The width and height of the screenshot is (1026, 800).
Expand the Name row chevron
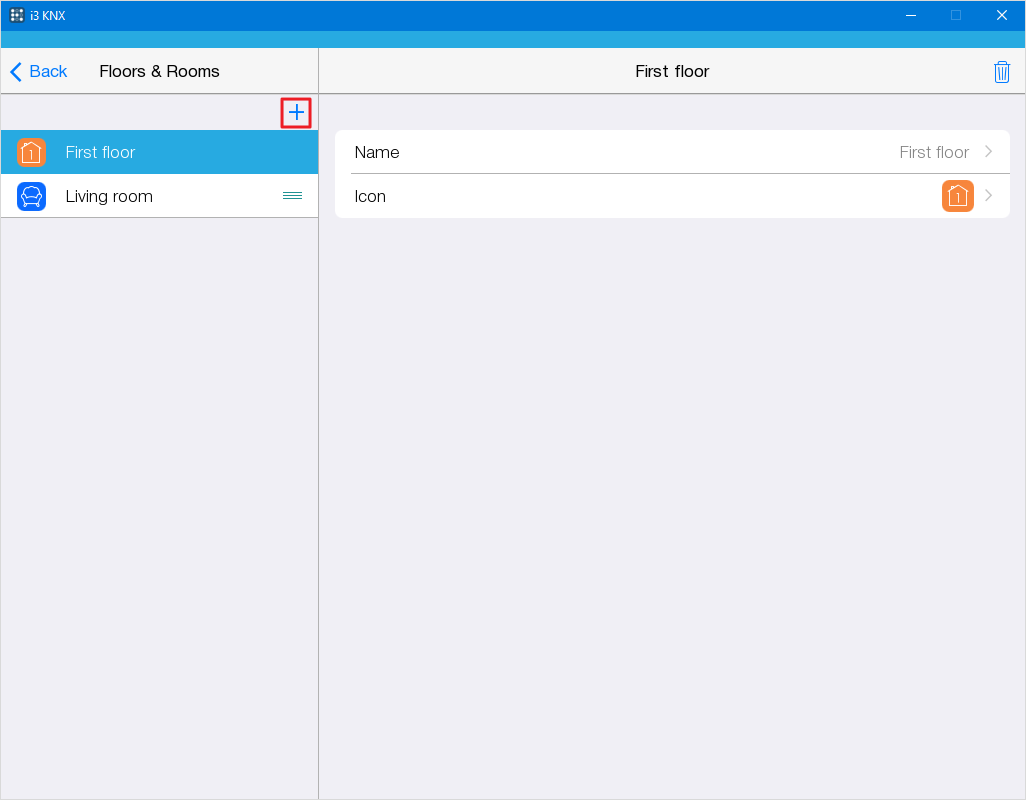point(988,152)
